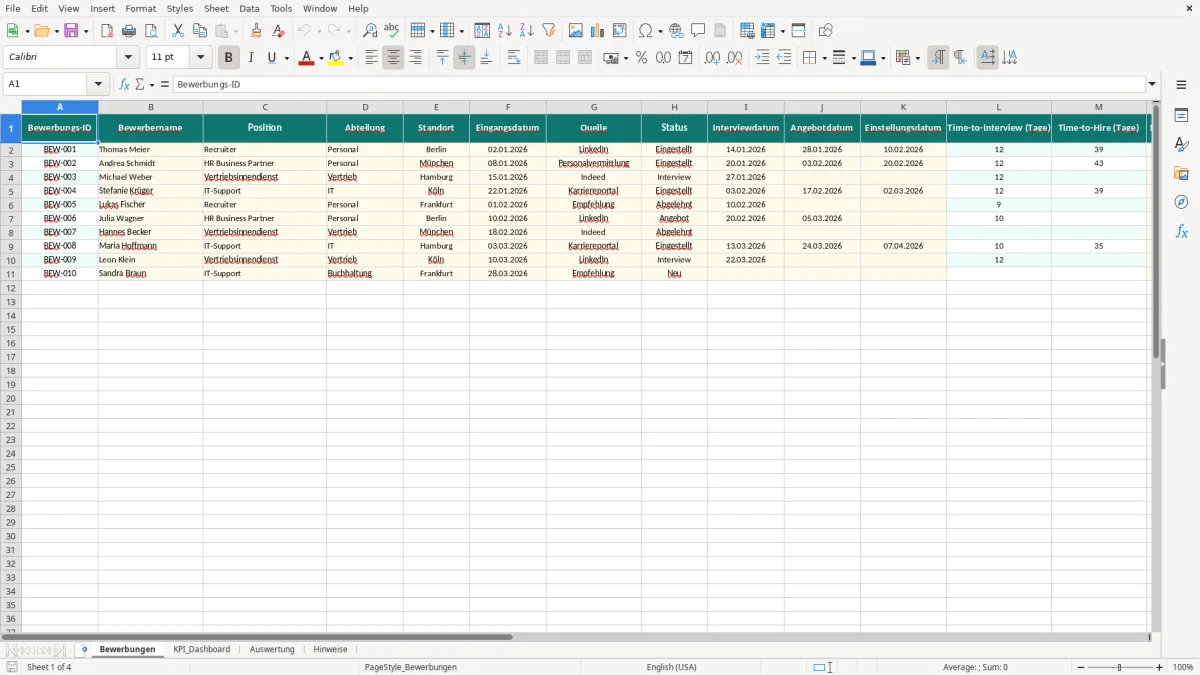
Task: Click the font color red swatch
Action: [x=306, y=58]
